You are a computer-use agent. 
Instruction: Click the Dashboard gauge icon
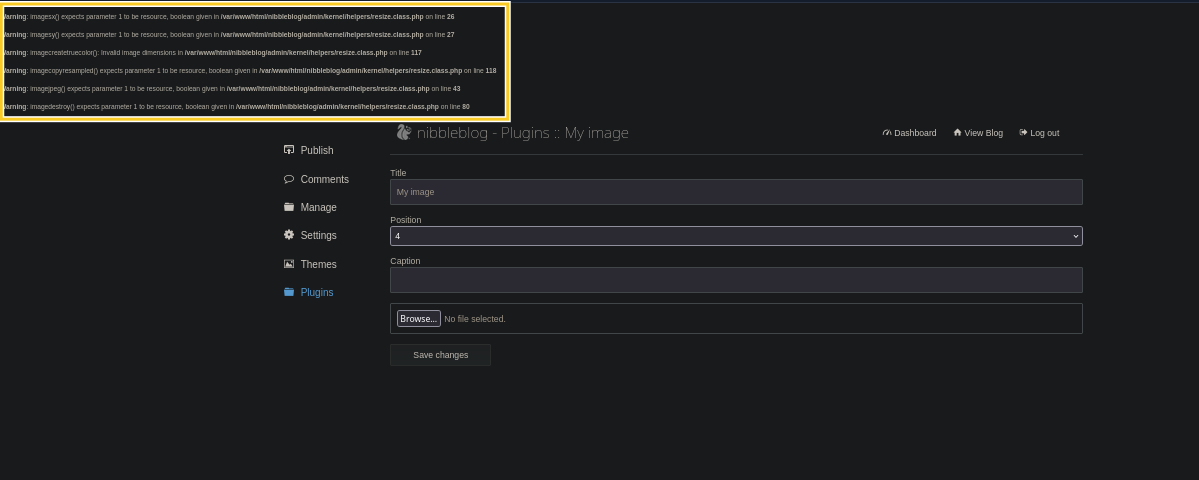[x=887, y=132]
